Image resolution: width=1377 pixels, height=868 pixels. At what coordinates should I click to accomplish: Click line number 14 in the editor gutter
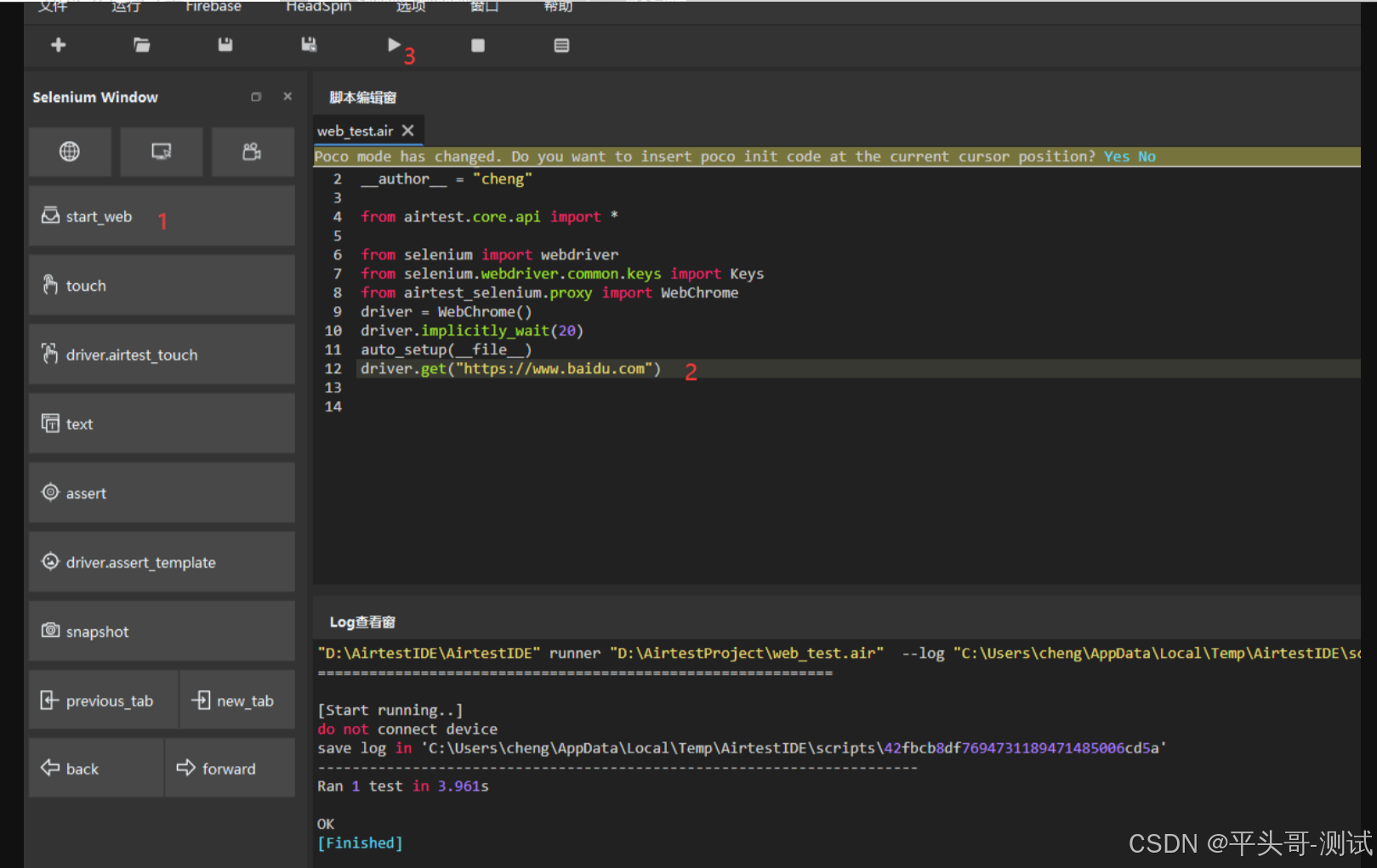click(333, 406)
